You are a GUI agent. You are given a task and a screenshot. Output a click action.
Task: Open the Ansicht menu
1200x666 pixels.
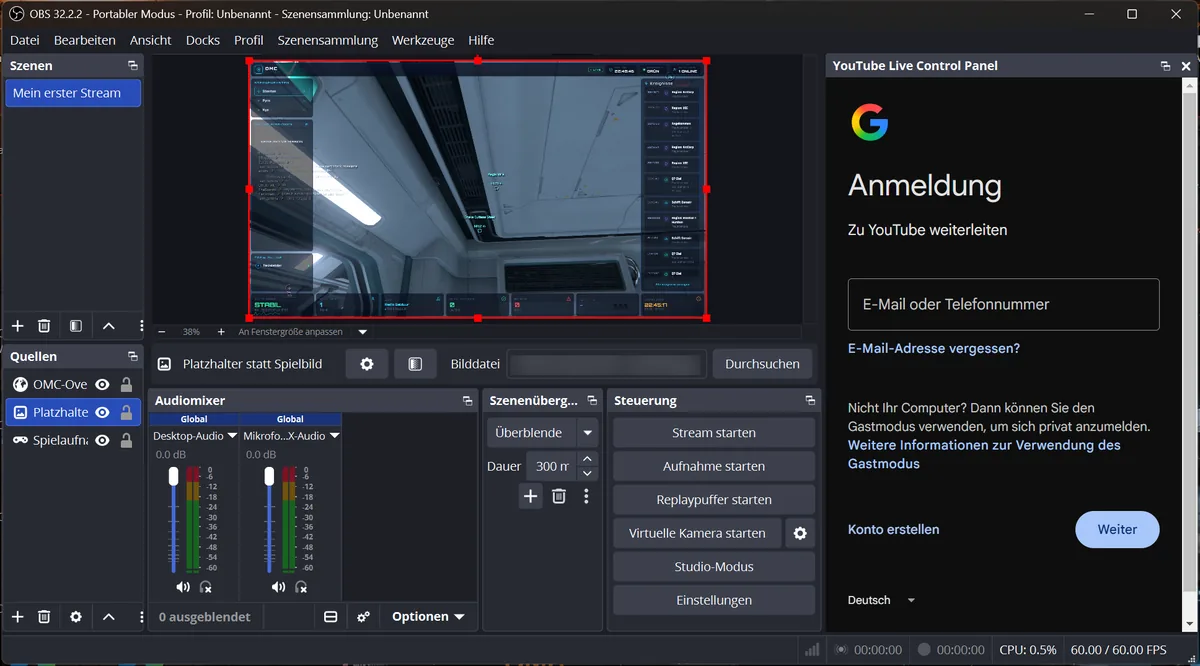click(151, 40)
